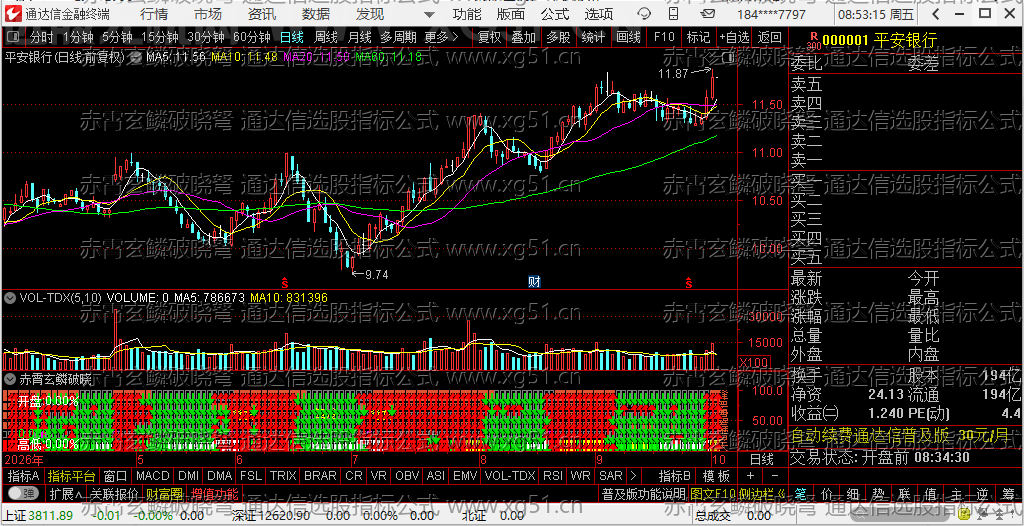This screenshot has height=526, width=1024.
Task: Select the 15分钟 period
Action: 160,38
